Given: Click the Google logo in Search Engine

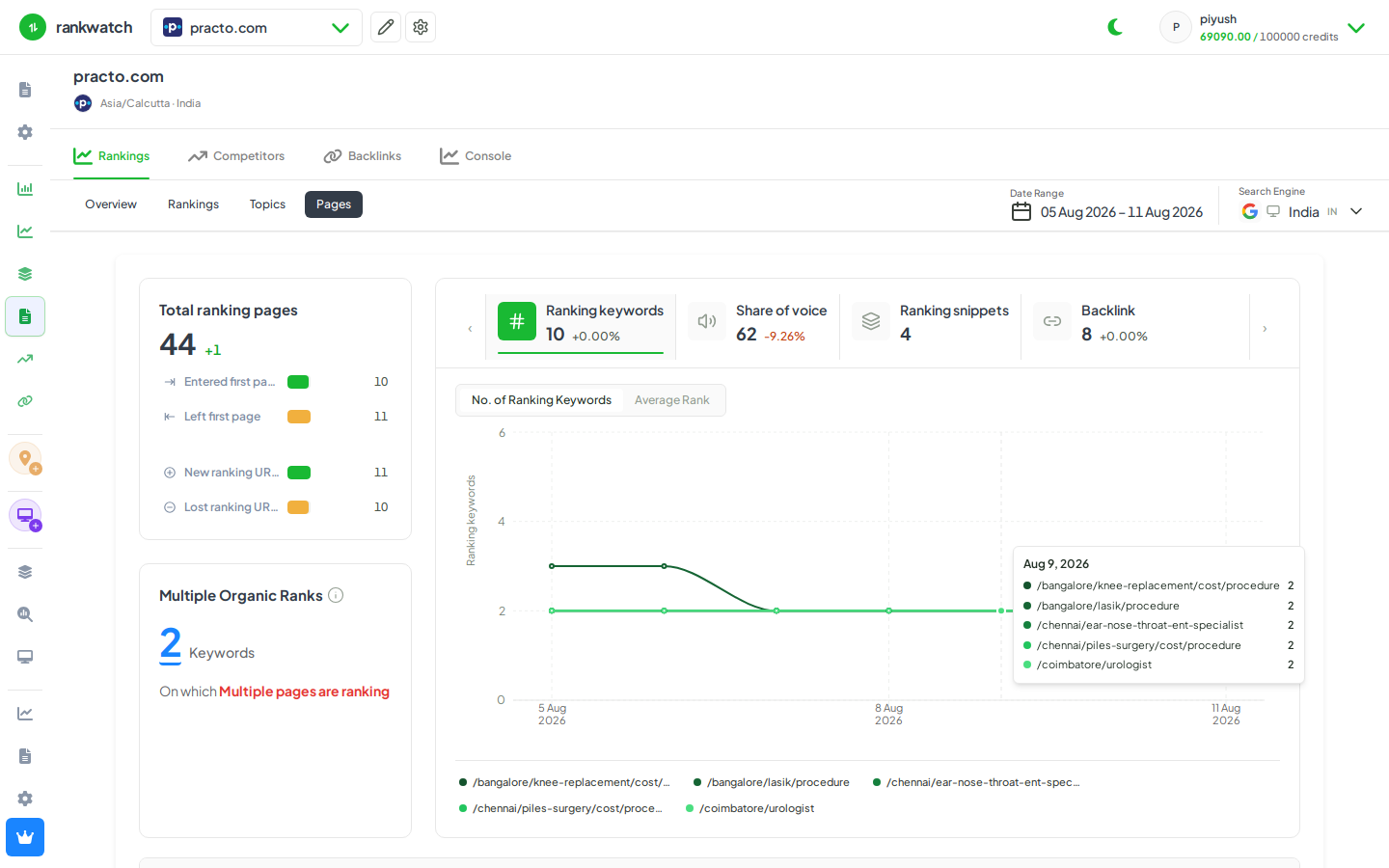Looking at the screenshot, I should [x=1250, y=211].
